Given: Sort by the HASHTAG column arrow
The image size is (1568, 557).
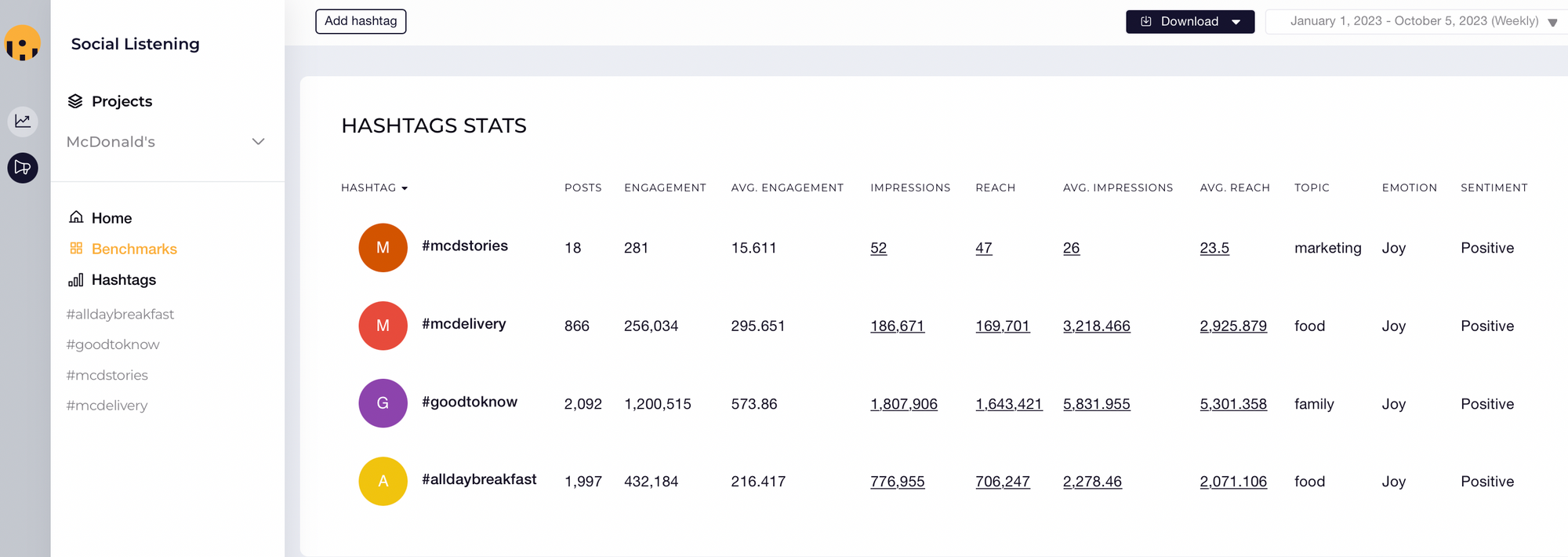Looking at the screenshot, I should click(405, 188).
